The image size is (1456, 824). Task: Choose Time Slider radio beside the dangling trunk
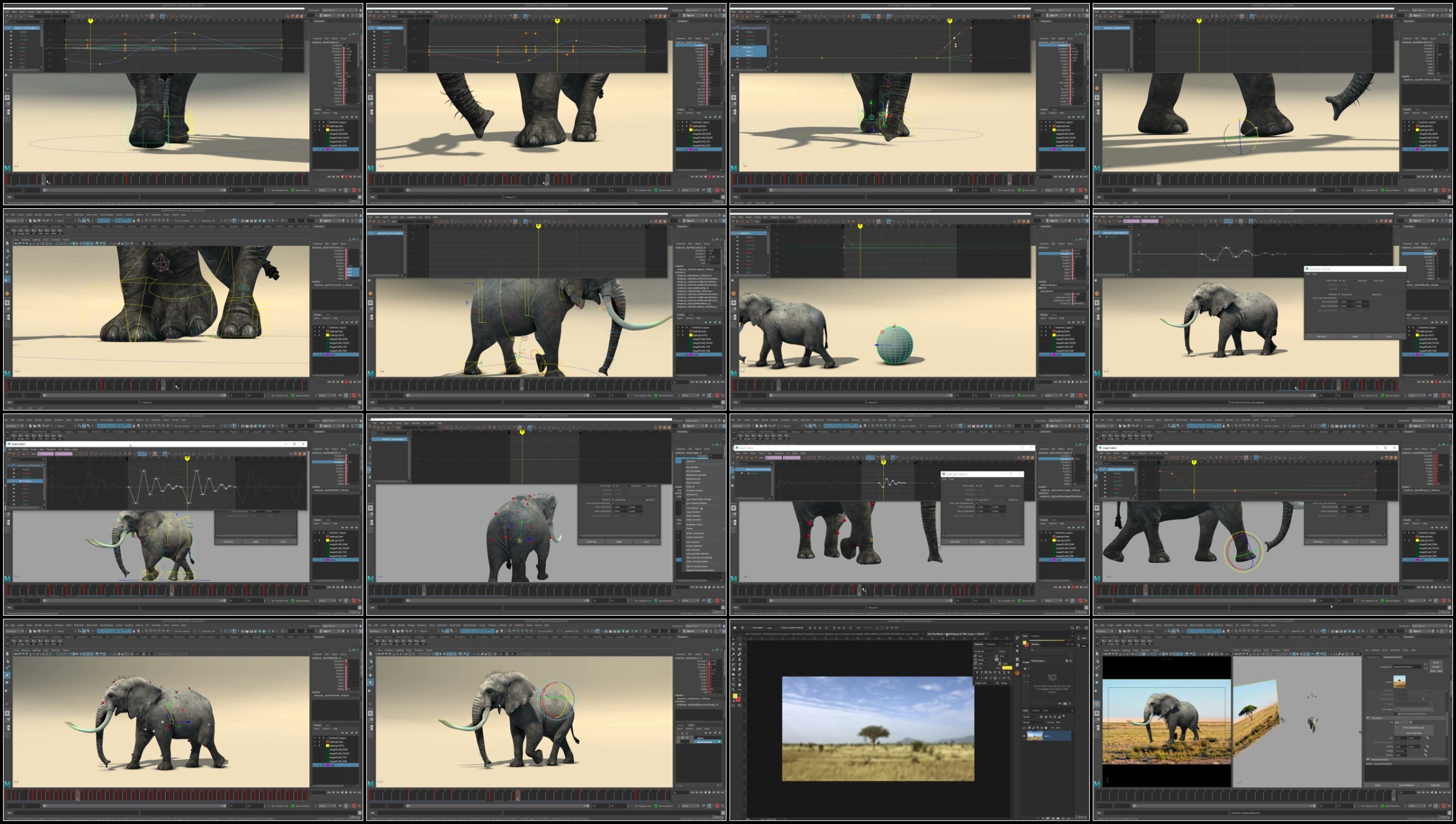point(1007,486)
